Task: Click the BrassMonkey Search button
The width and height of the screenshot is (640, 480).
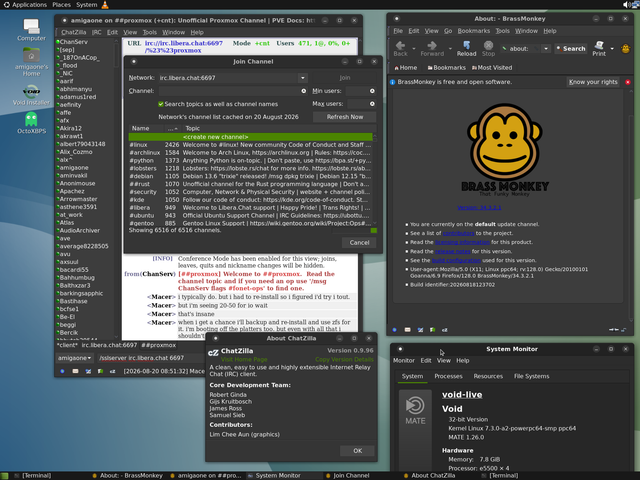Action: [x=571, y=49]
